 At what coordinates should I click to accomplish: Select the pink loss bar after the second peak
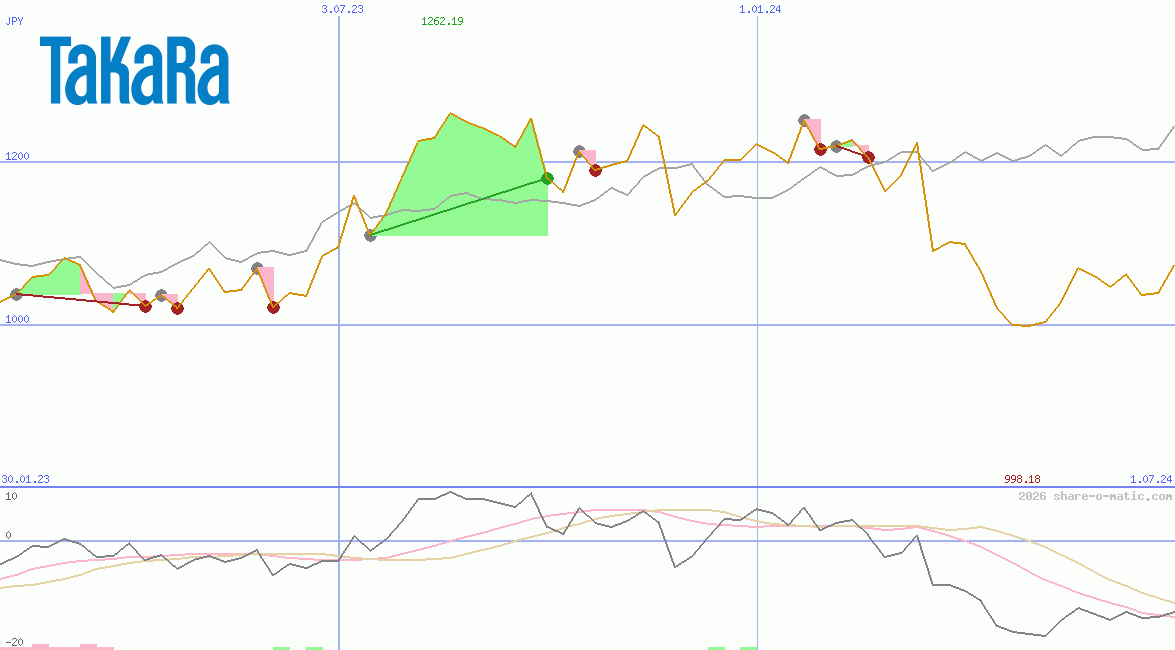coord(590,158)
